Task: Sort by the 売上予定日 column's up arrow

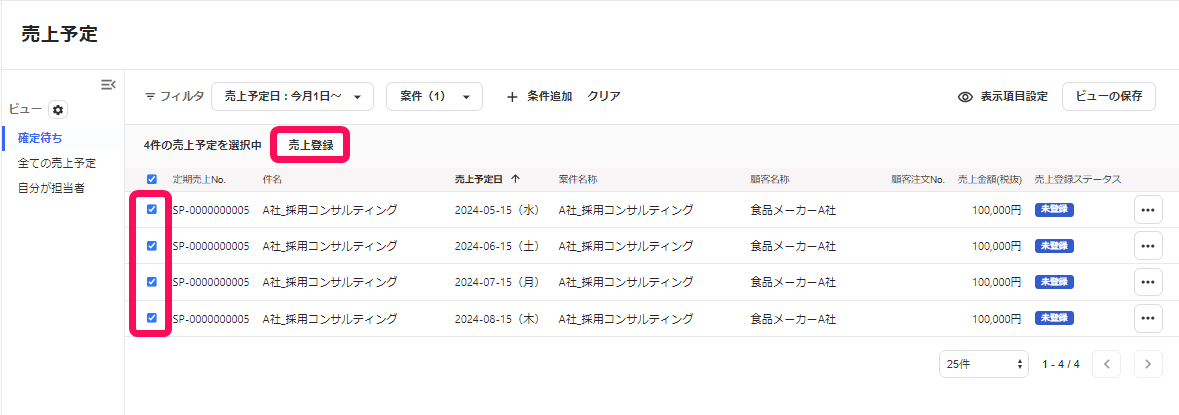Action: (x=515, y=179)
